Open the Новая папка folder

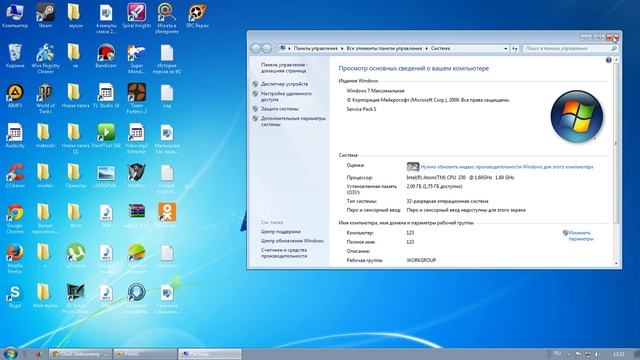(76, 96)
